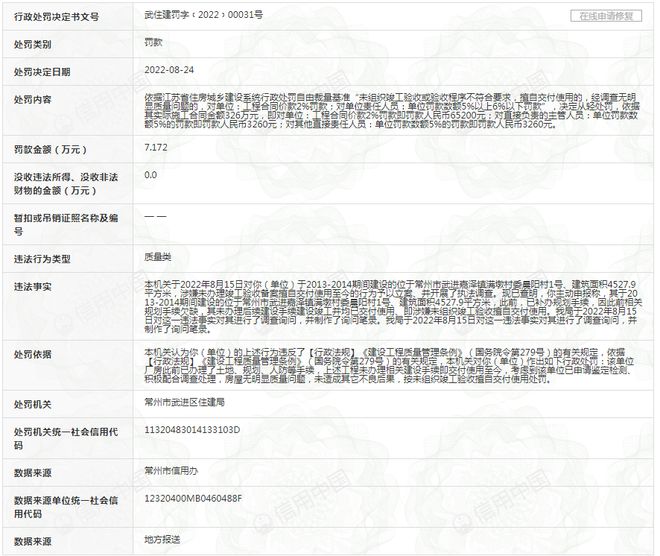Select the penalty type value 罚款

[x=153, y=42]
